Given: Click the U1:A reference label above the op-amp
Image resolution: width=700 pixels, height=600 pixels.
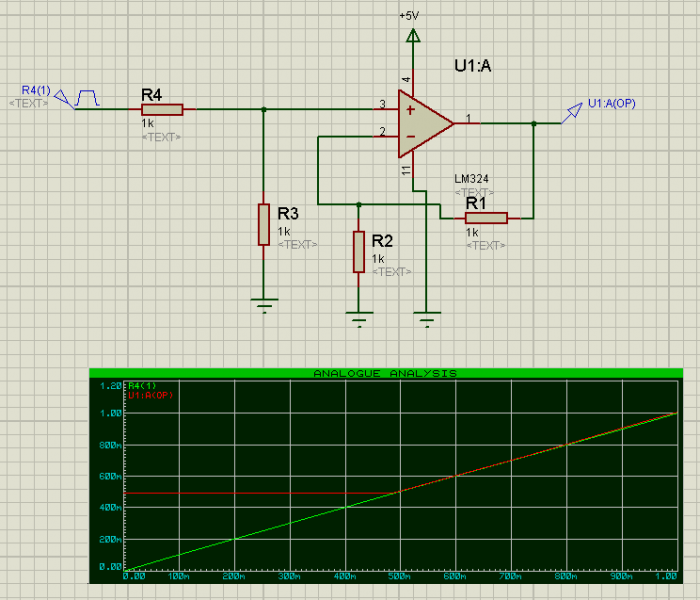Looking at the screenshot, I should pos(473,66).
